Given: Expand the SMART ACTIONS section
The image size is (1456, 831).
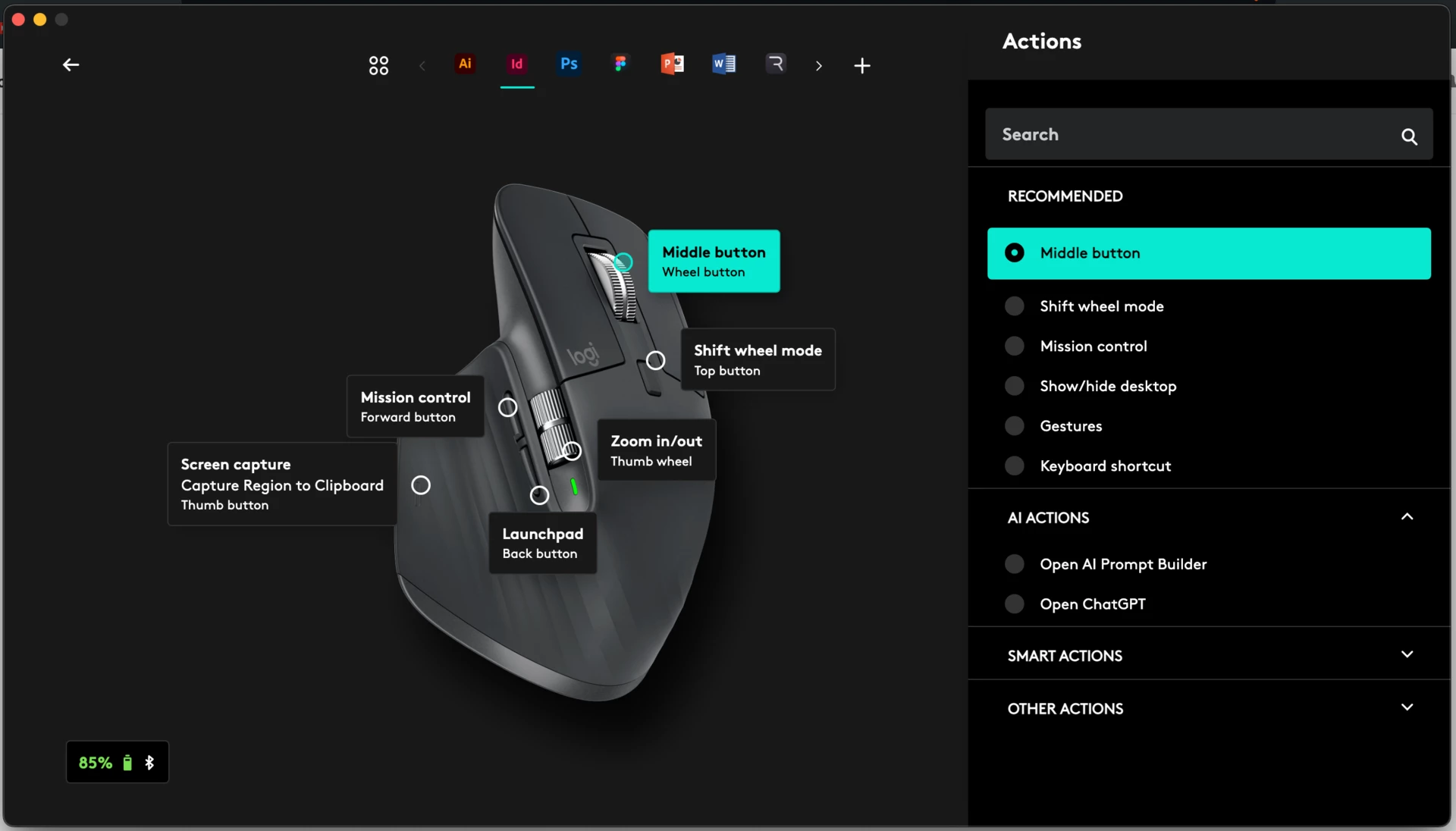Looking at the screenshot, I should (x=1407, y=654).
